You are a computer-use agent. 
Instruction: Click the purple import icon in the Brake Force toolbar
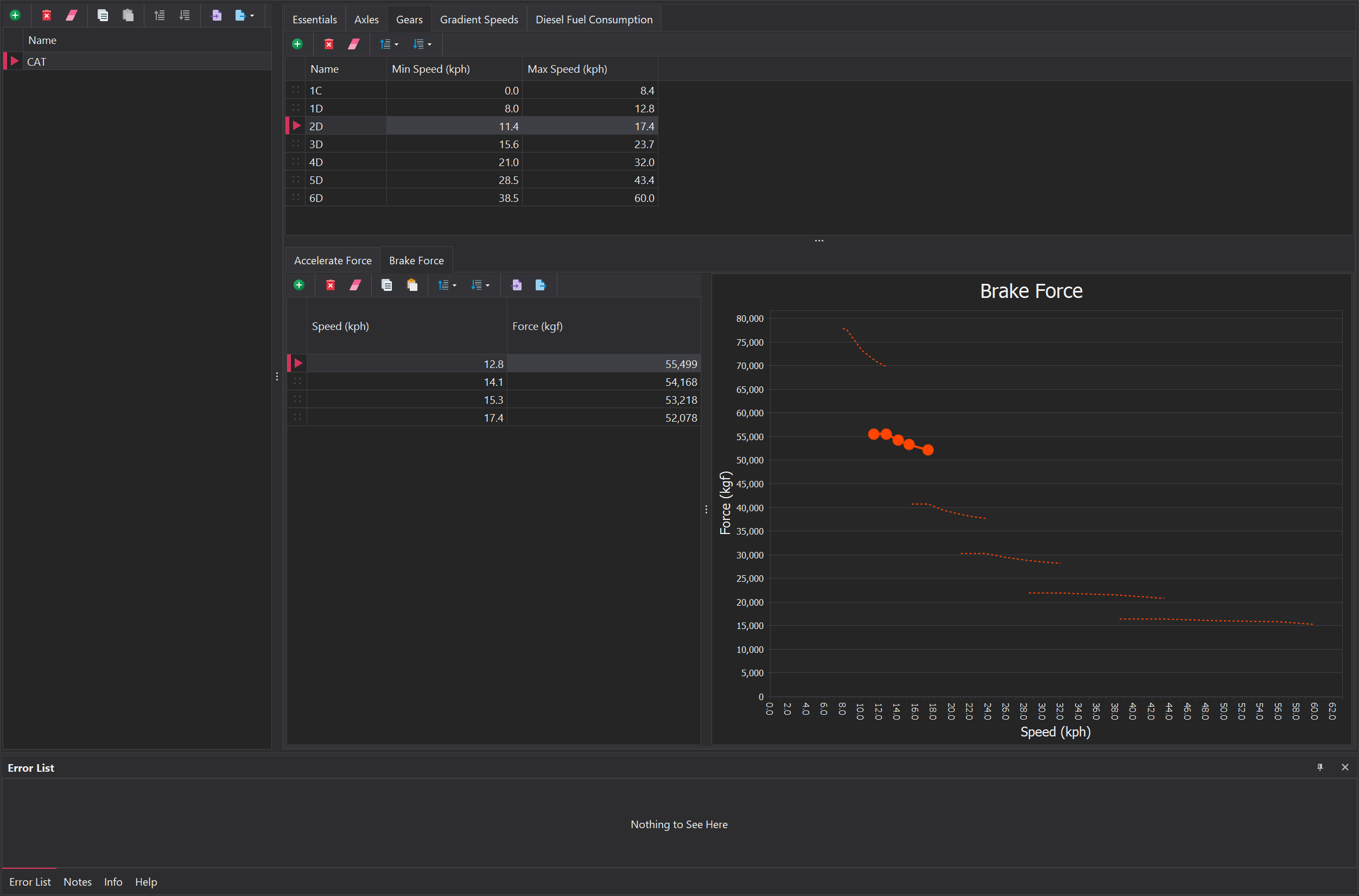[x=517, y=285]
